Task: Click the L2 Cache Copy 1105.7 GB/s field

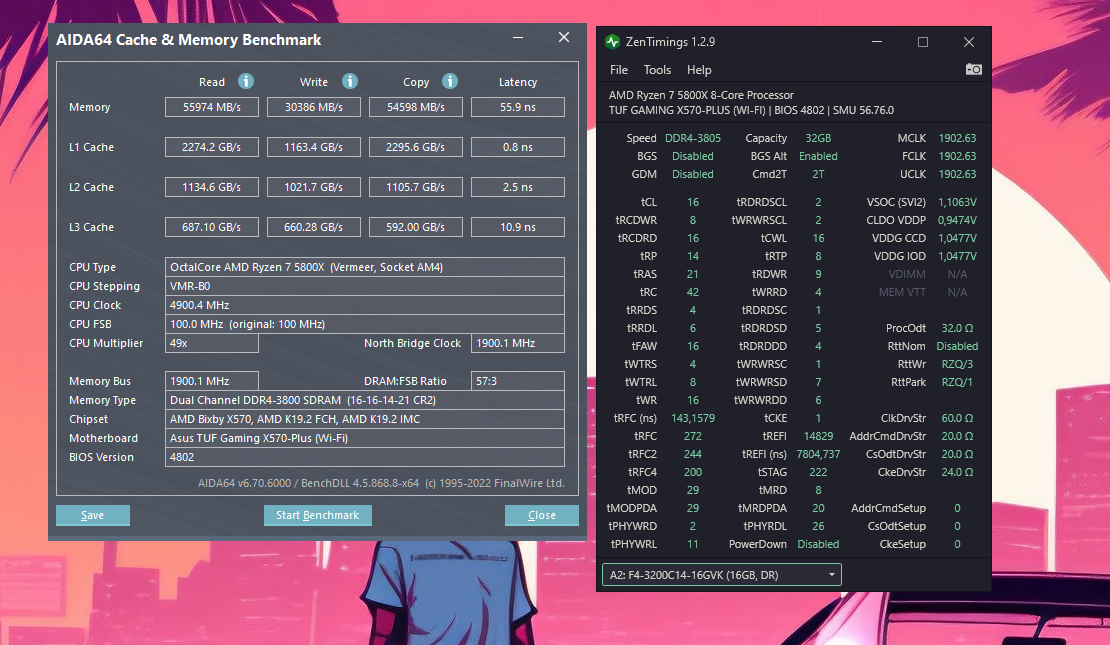Action: click(416, 187)
